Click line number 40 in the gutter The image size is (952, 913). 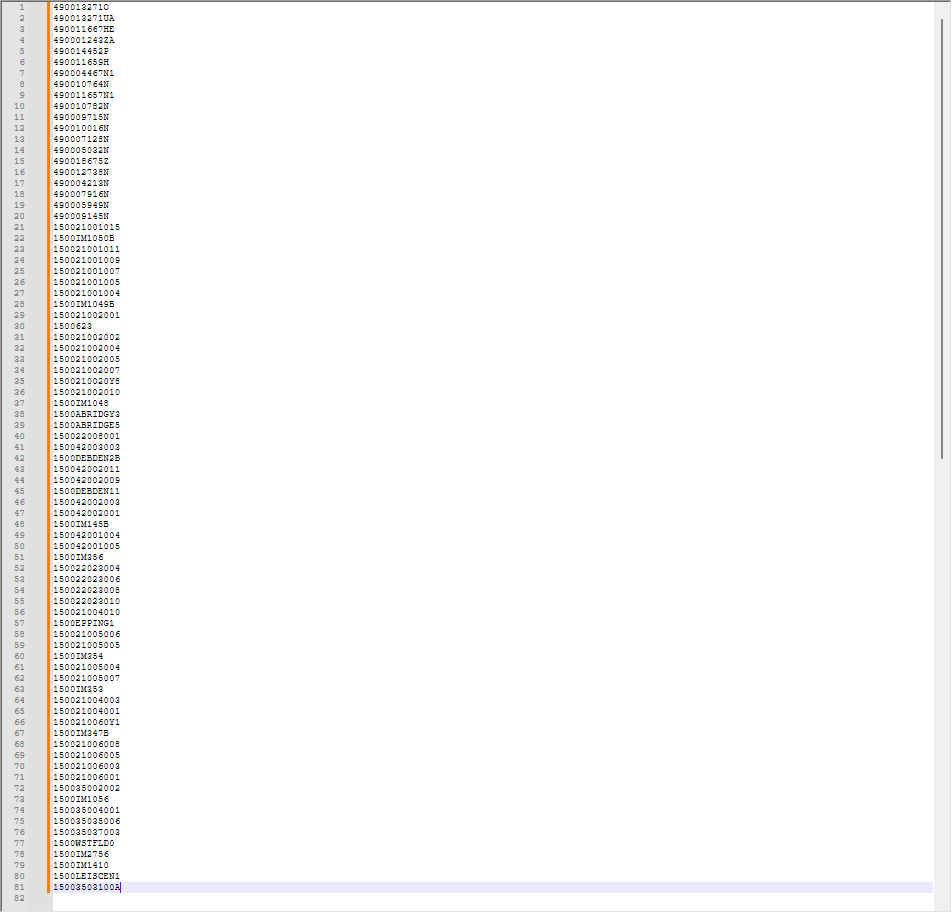click(x=22, y=436)
